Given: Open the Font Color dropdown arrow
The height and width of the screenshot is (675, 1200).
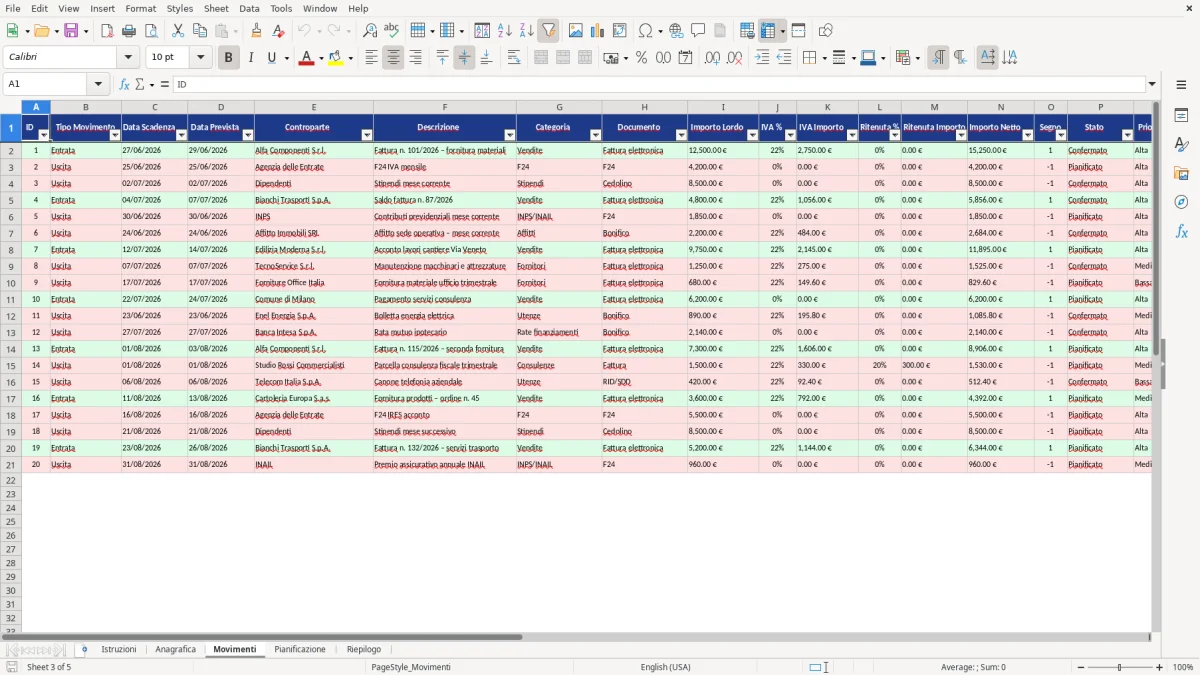Looking at the screenshot, I should [x=319, y=58].
